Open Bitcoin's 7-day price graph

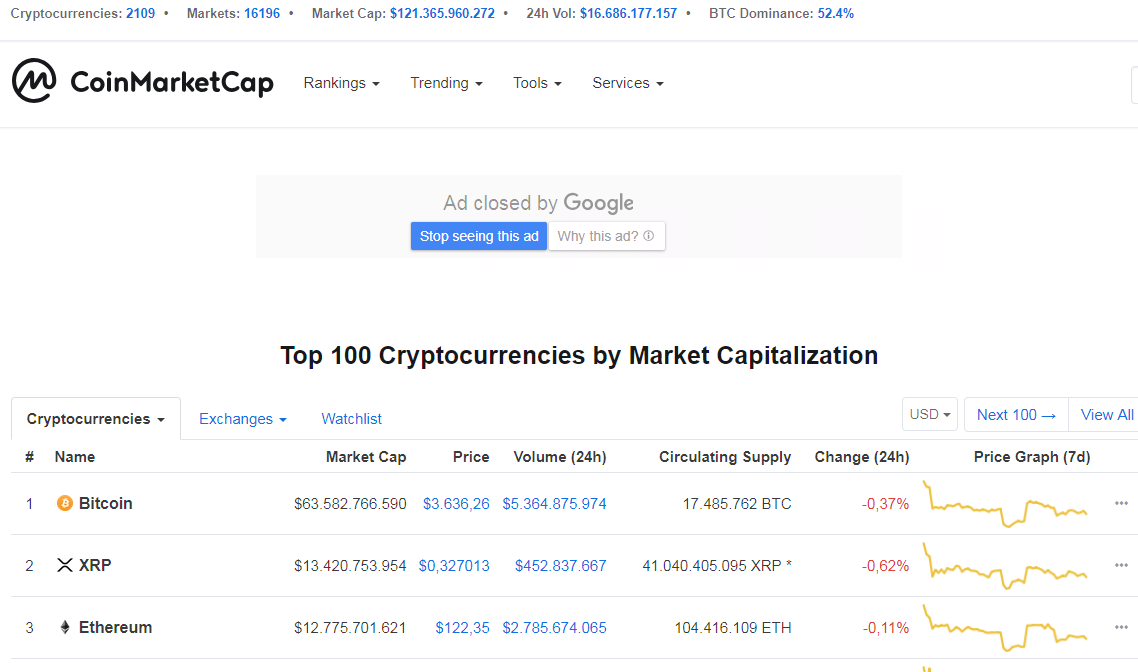(1006, 504)
